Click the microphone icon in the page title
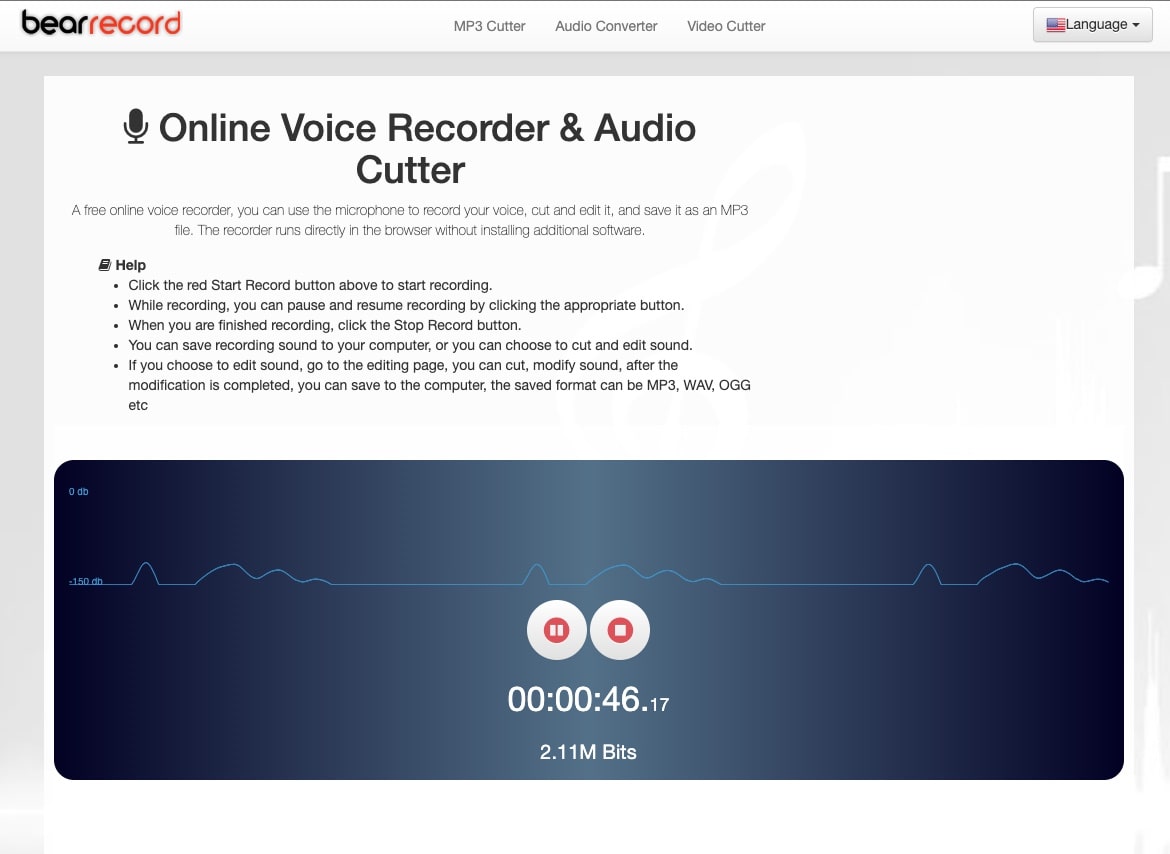 pyautogui.click(x=136, y=127)
